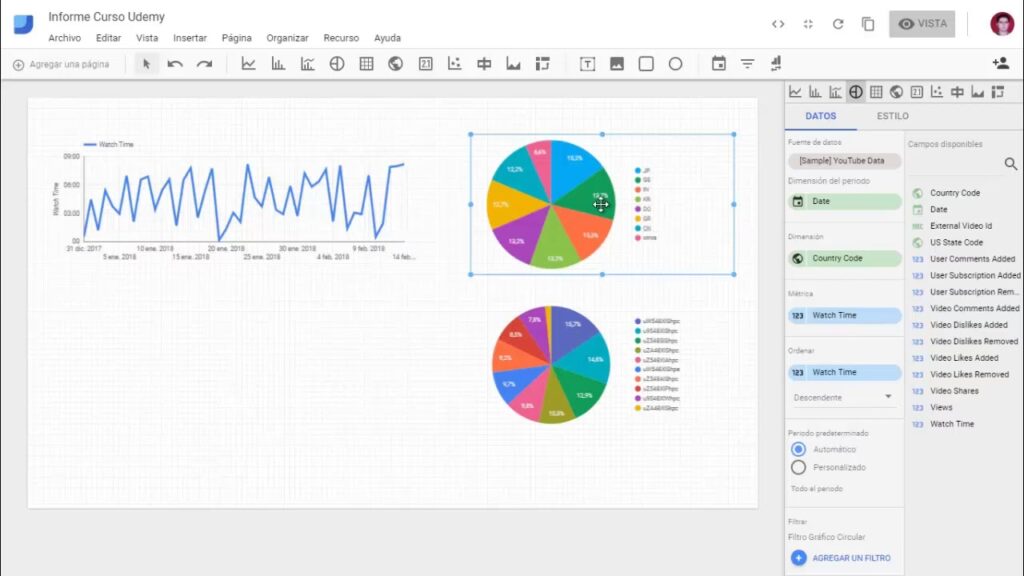
Task: Click the undo arrow
Action: (x=175, y=64)
